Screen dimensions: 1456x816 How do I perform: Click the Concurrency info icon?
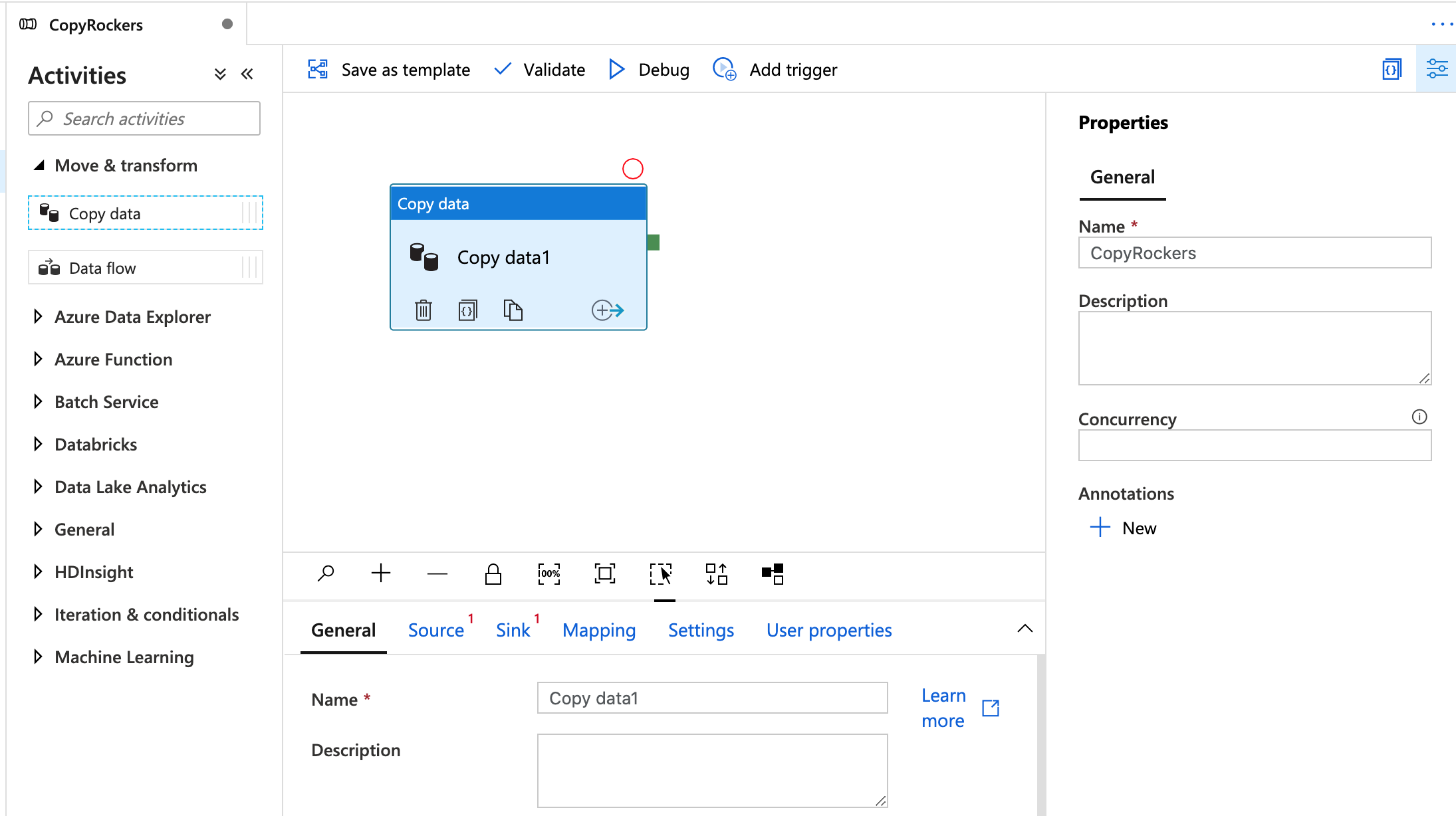coord(1419,417)
